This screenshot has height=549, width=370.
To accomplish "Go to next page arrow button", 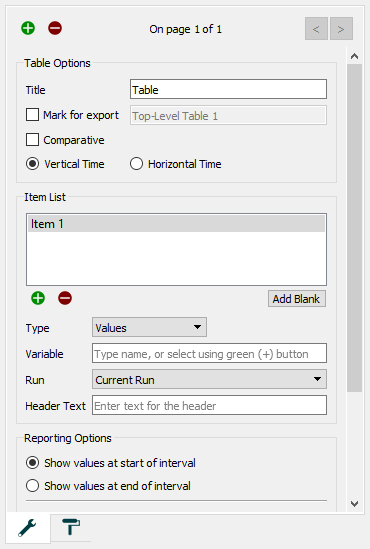I will click(x=341, y=29).
